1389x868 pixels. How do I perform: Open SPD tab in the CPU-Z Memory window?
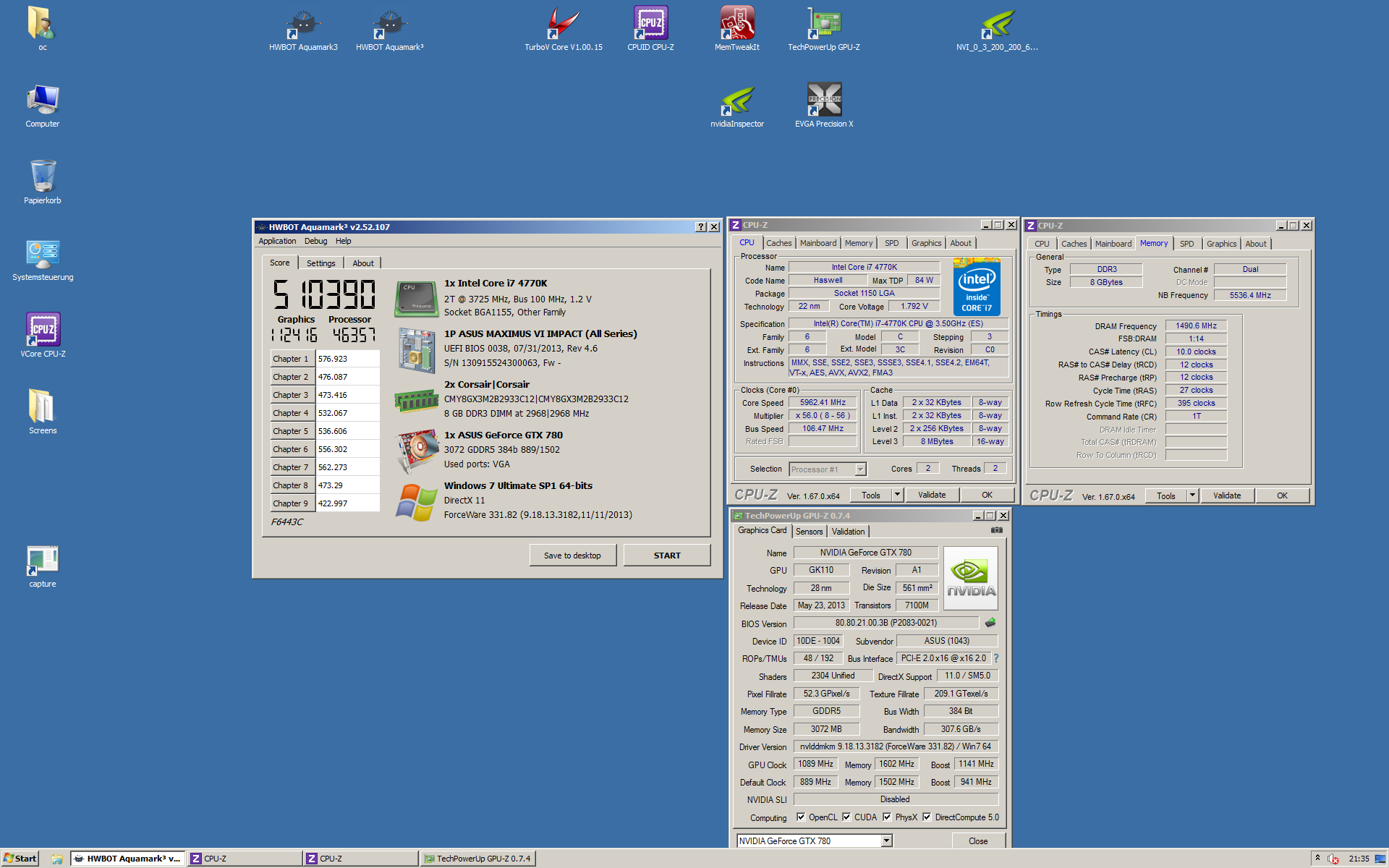click(x=1186, y=244)
